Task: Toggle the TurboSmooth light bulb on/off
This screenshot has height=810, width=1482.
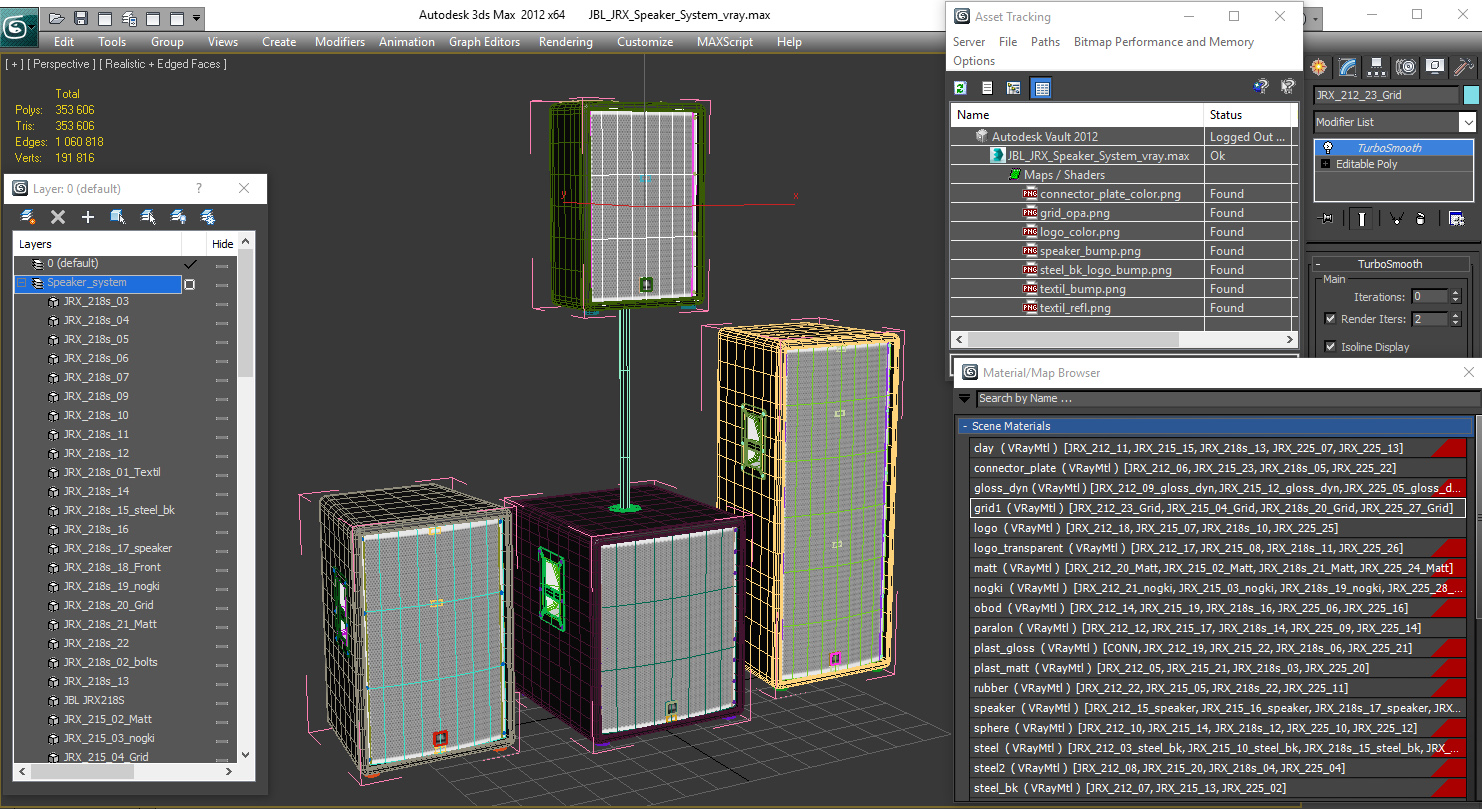Action: coord(1327,148)
